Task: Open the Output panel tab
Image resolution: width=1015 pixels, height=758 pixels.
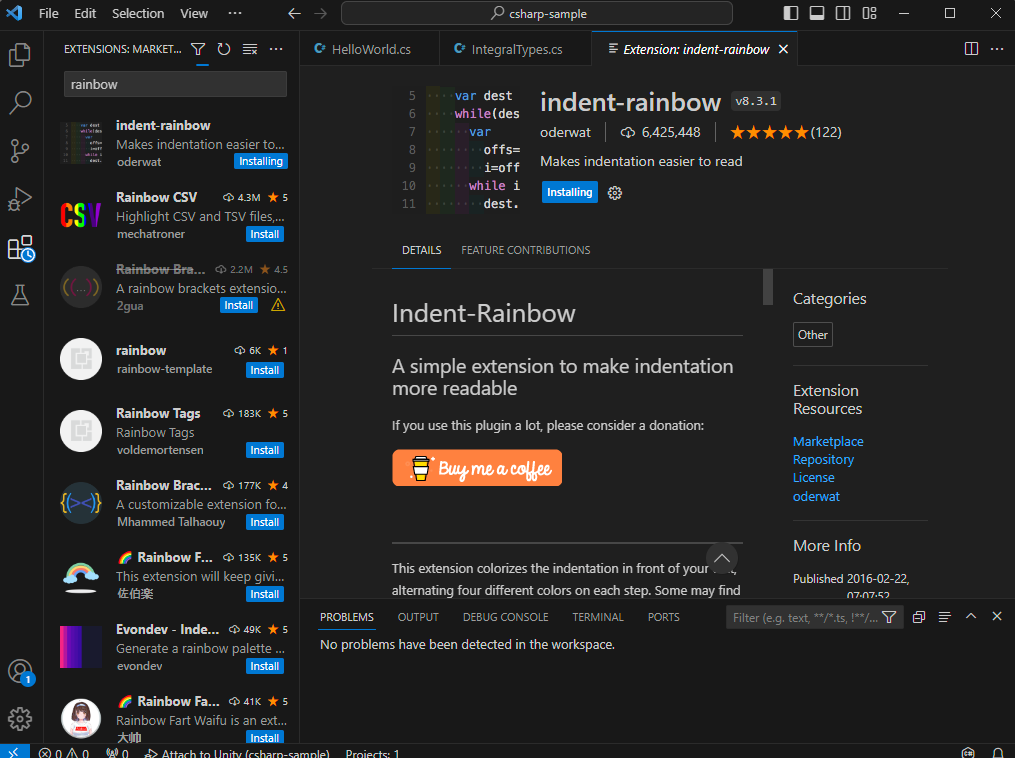Action: click(418, 618)
